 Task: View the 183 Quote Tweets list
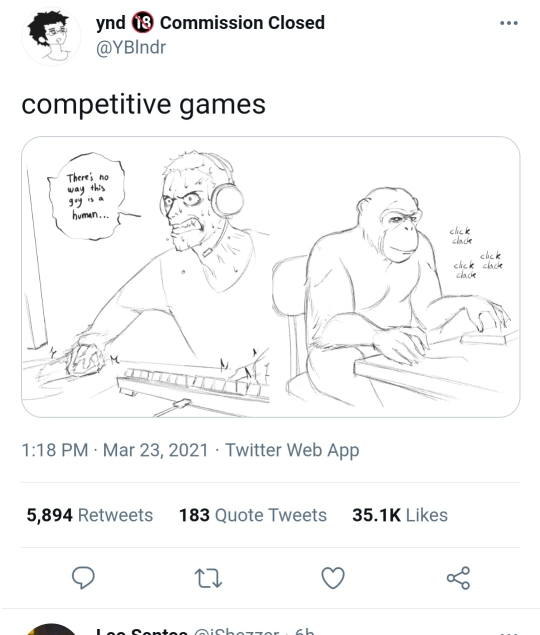pos(253,515)
